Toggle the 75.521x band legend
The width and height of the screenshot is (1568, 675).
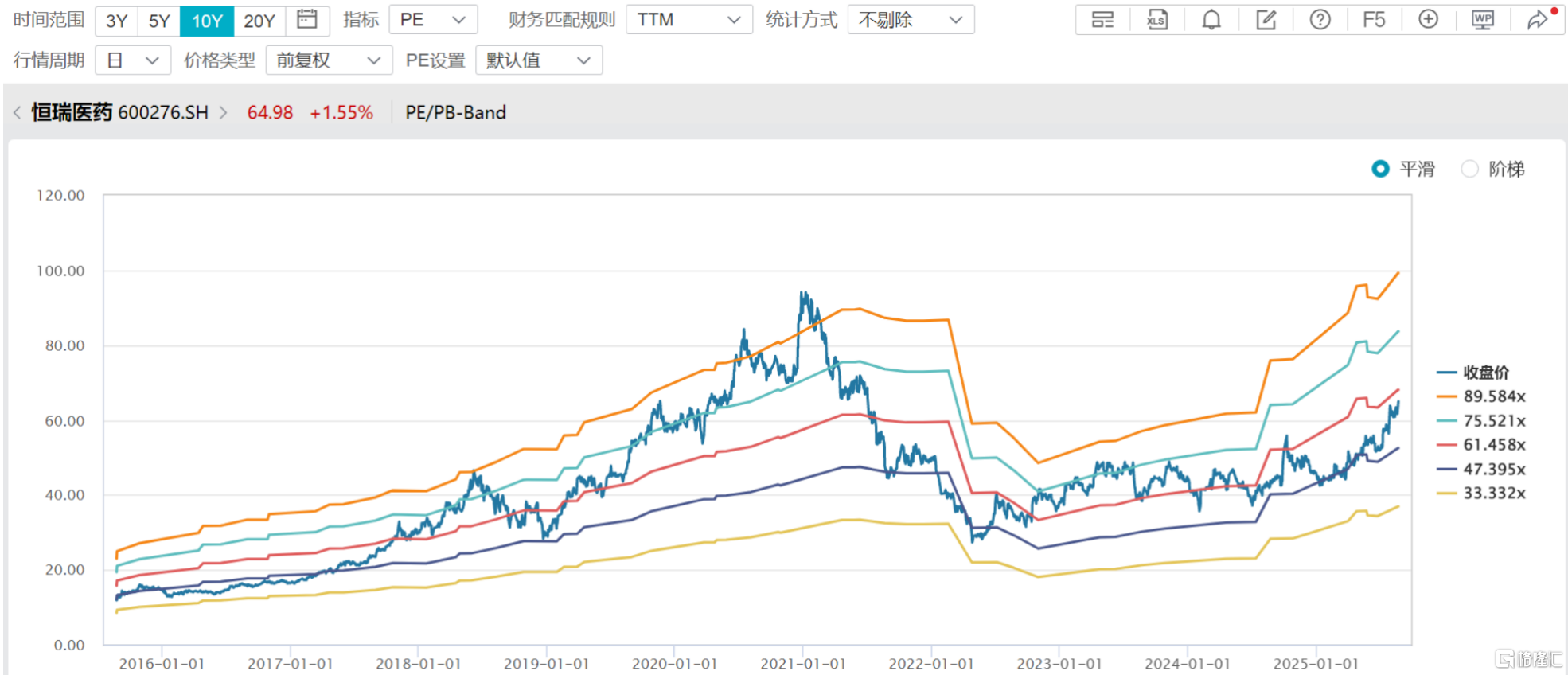click(1480, 421)
